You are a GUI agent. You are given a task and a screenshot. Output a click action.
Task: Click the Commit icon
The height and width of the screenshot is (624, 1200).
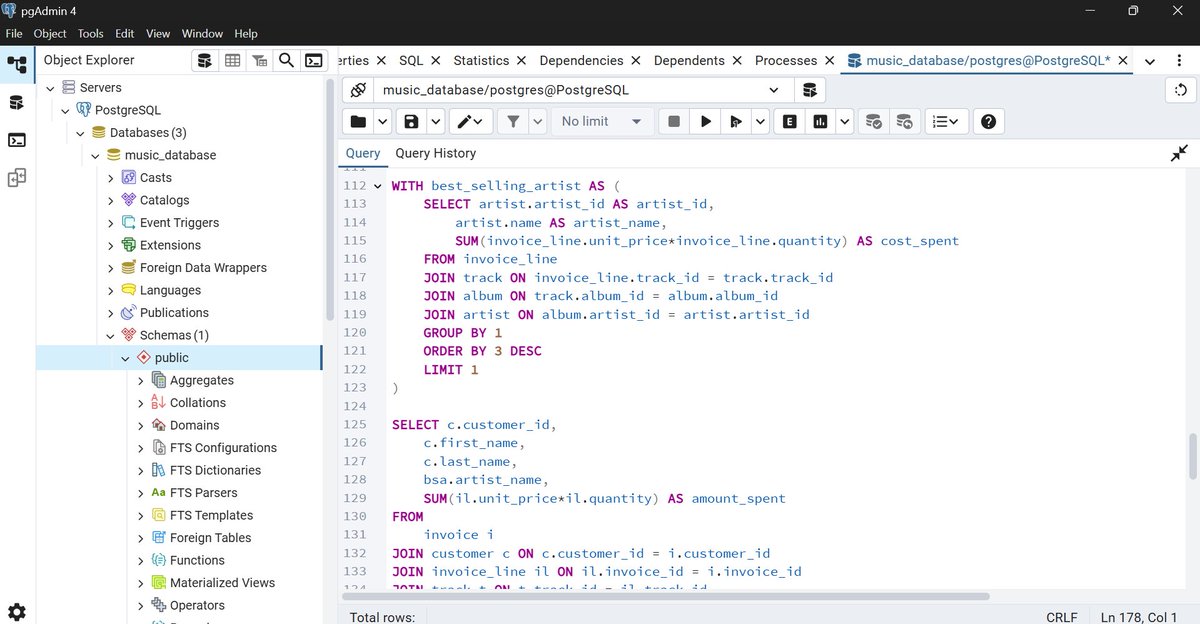[874, 121]
